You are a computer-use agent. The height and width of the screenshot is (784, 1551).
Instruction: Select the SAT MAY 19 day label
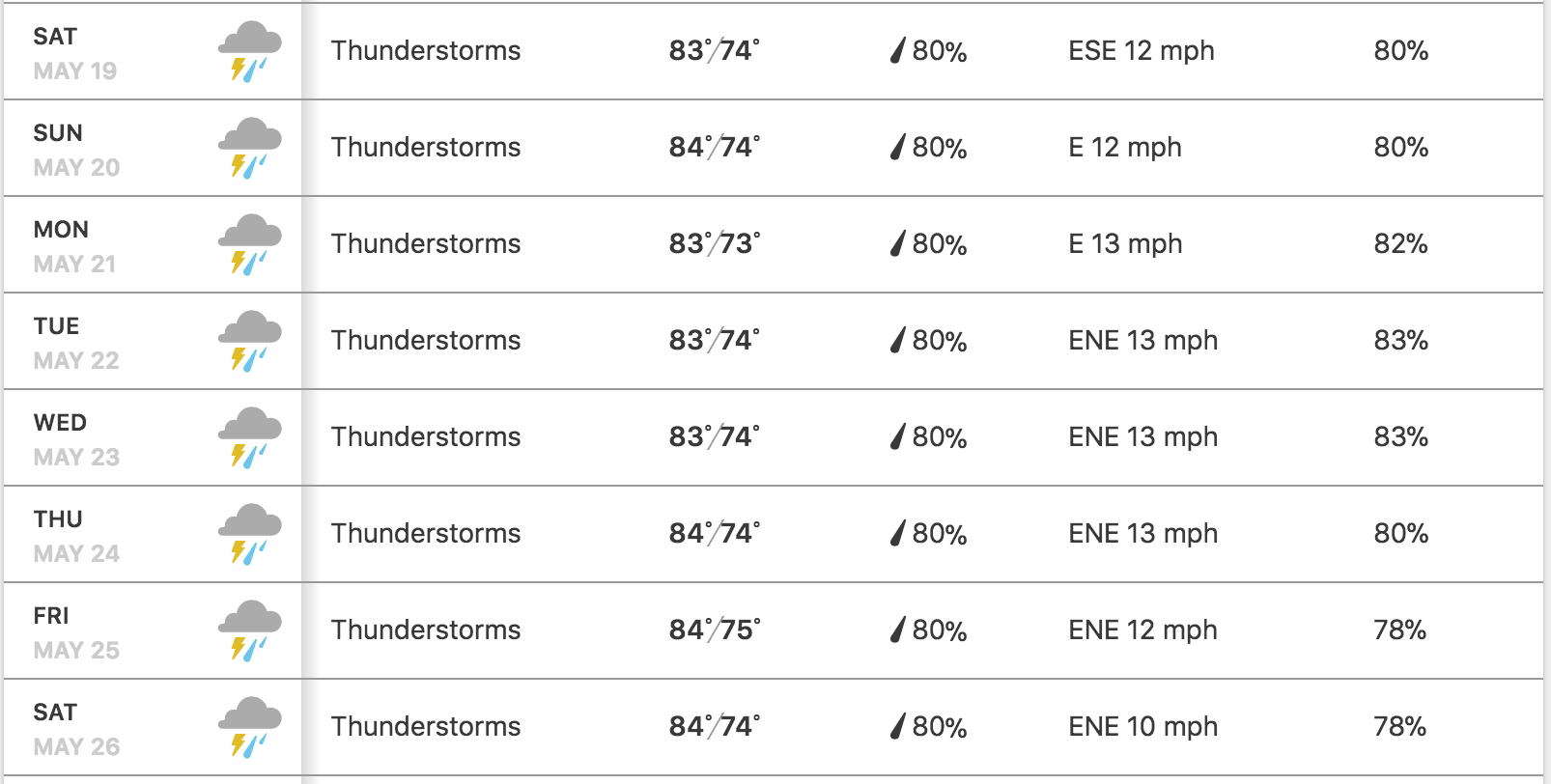(x=74, y=53)
